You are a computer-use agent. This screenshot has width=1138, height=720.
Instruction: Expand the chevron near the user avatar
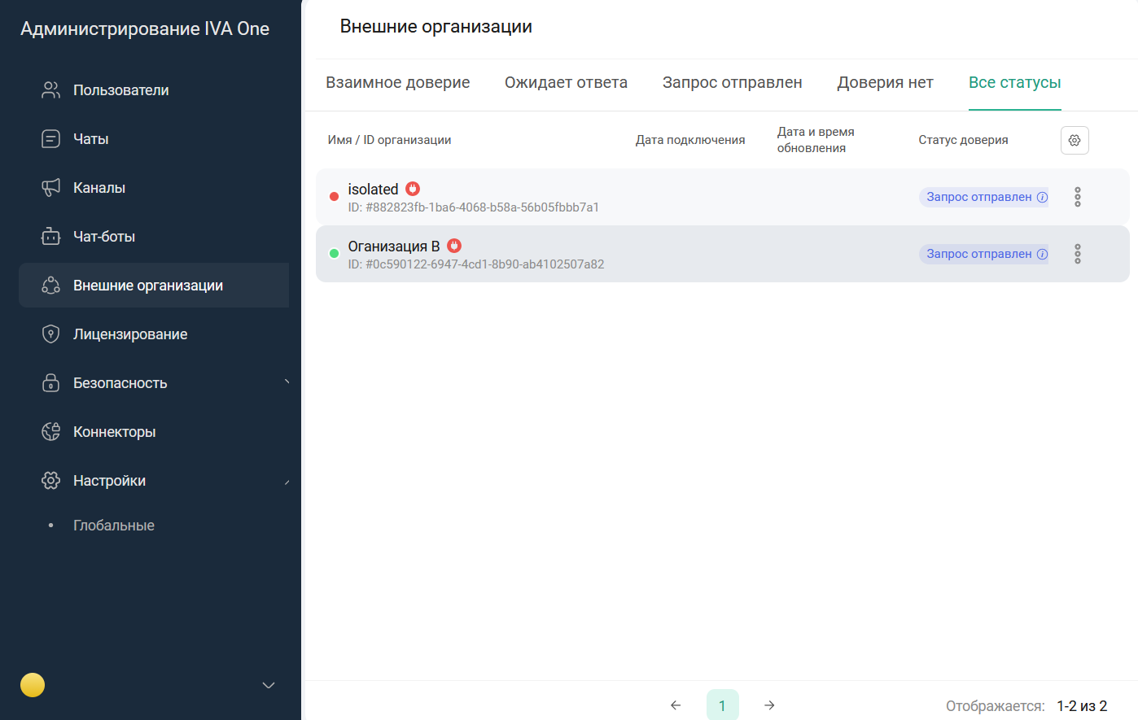coord(266,685)
